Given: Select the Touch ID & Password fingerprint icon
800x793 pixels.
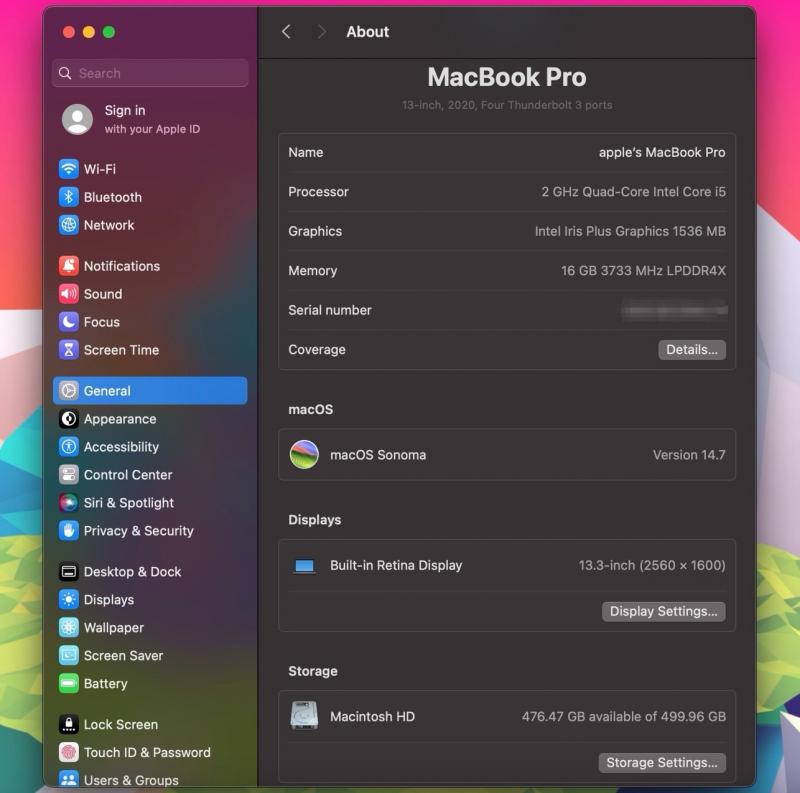Looking at the screenshot, I should [68, 753].
